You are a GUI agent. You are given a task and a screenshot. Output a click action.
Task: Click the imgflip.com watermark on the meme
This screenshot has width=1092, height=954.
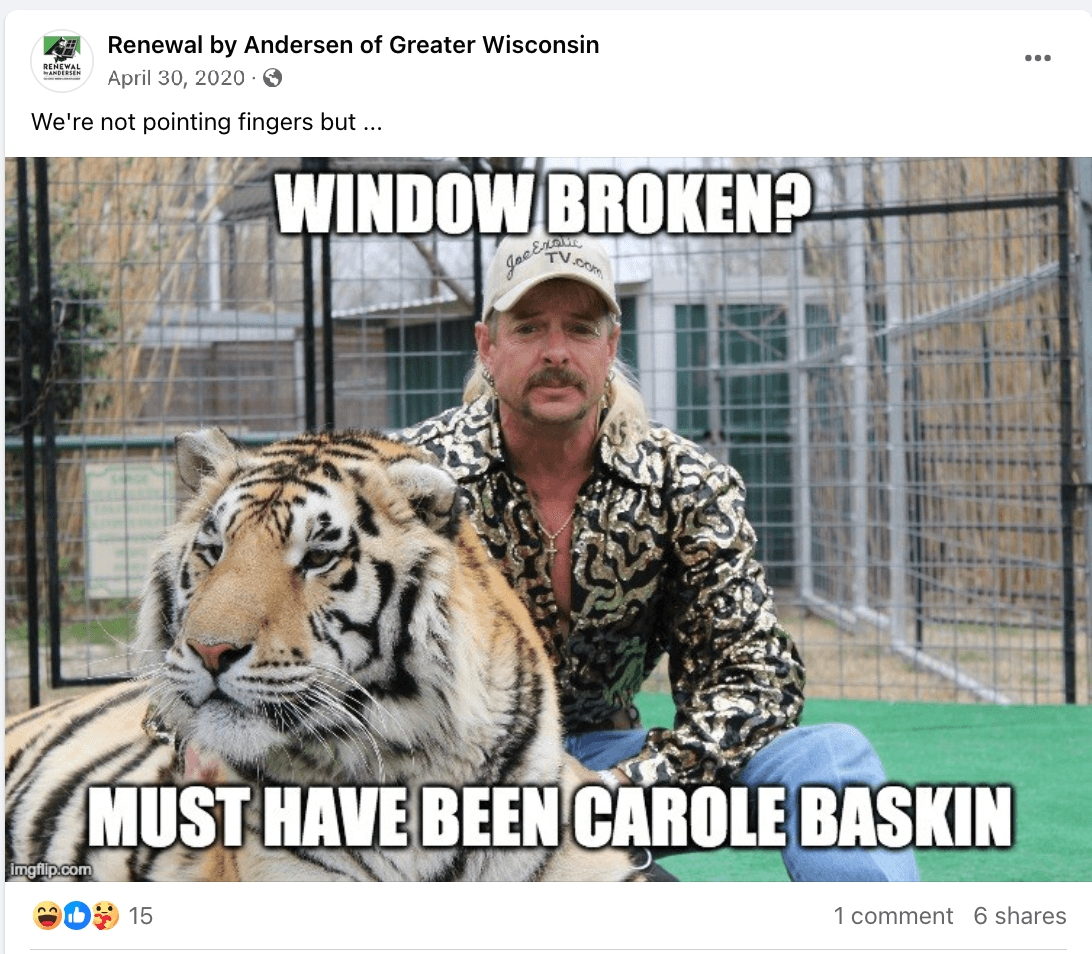(50, 869)
